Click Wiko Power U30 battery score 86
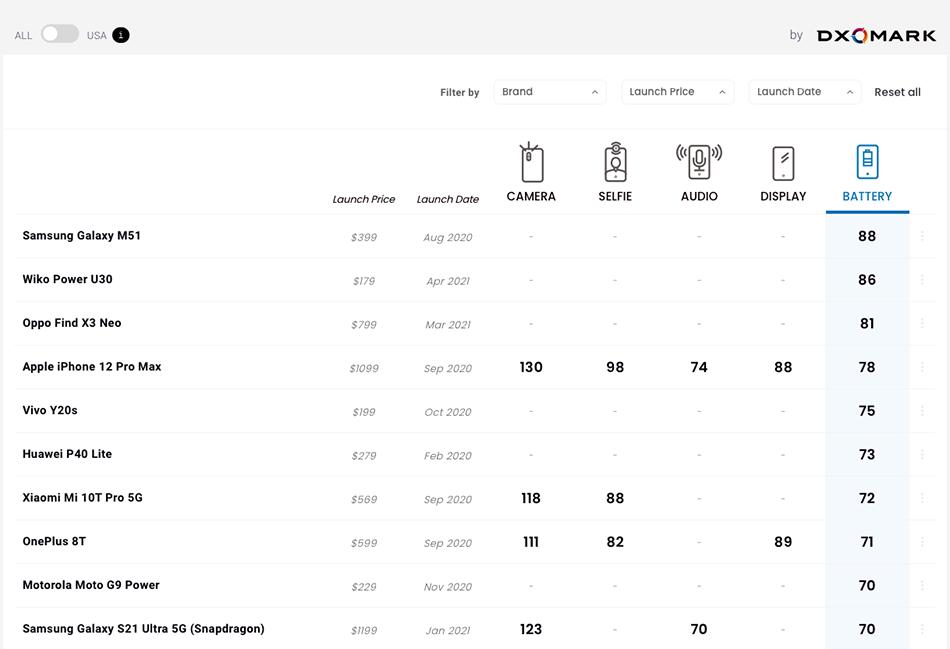 pos(867,280)
